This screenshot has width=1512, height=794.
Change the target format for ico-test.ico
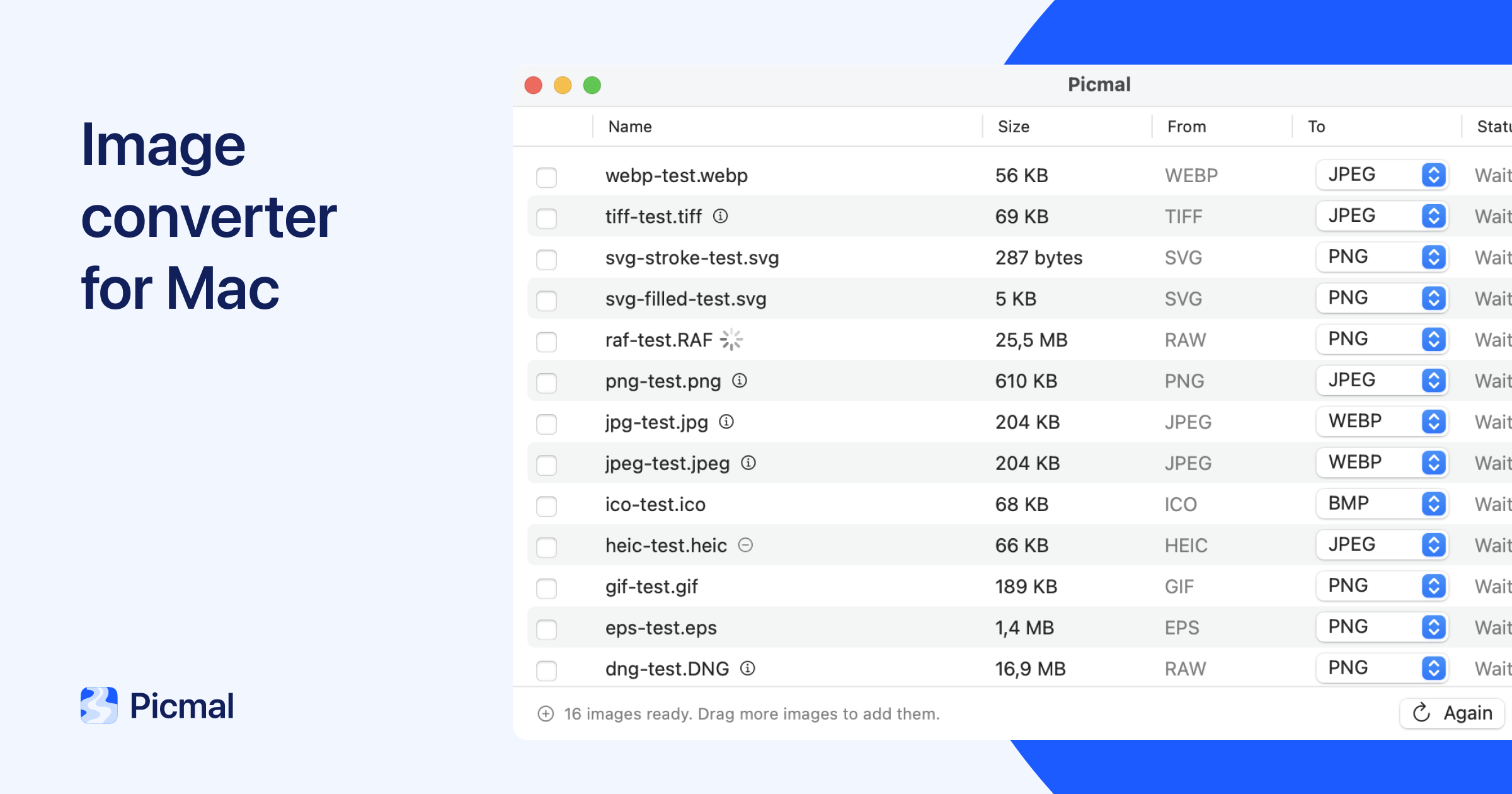pyautogui.click(x=1382, y=503)
